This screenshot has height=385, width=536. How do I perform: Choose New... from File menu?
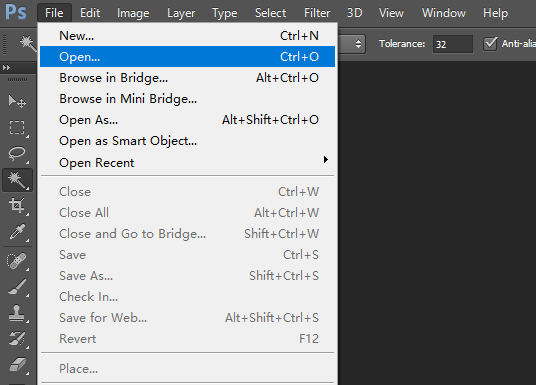[x=187, y=36]
